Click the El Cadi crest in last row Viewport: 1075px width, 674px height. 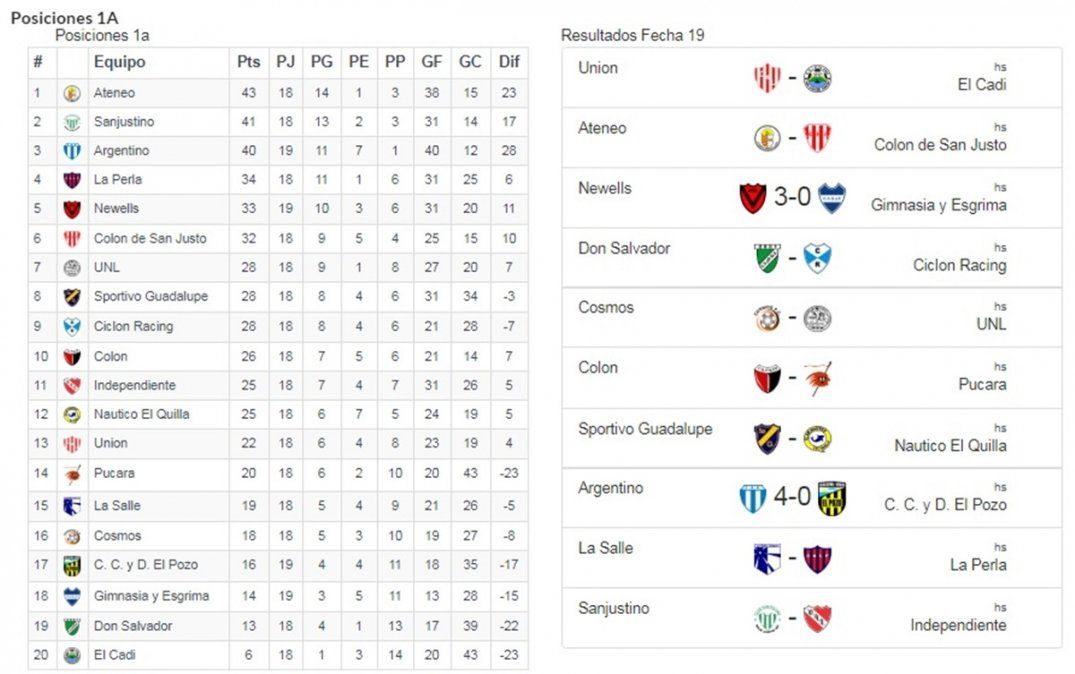[72, 655]
